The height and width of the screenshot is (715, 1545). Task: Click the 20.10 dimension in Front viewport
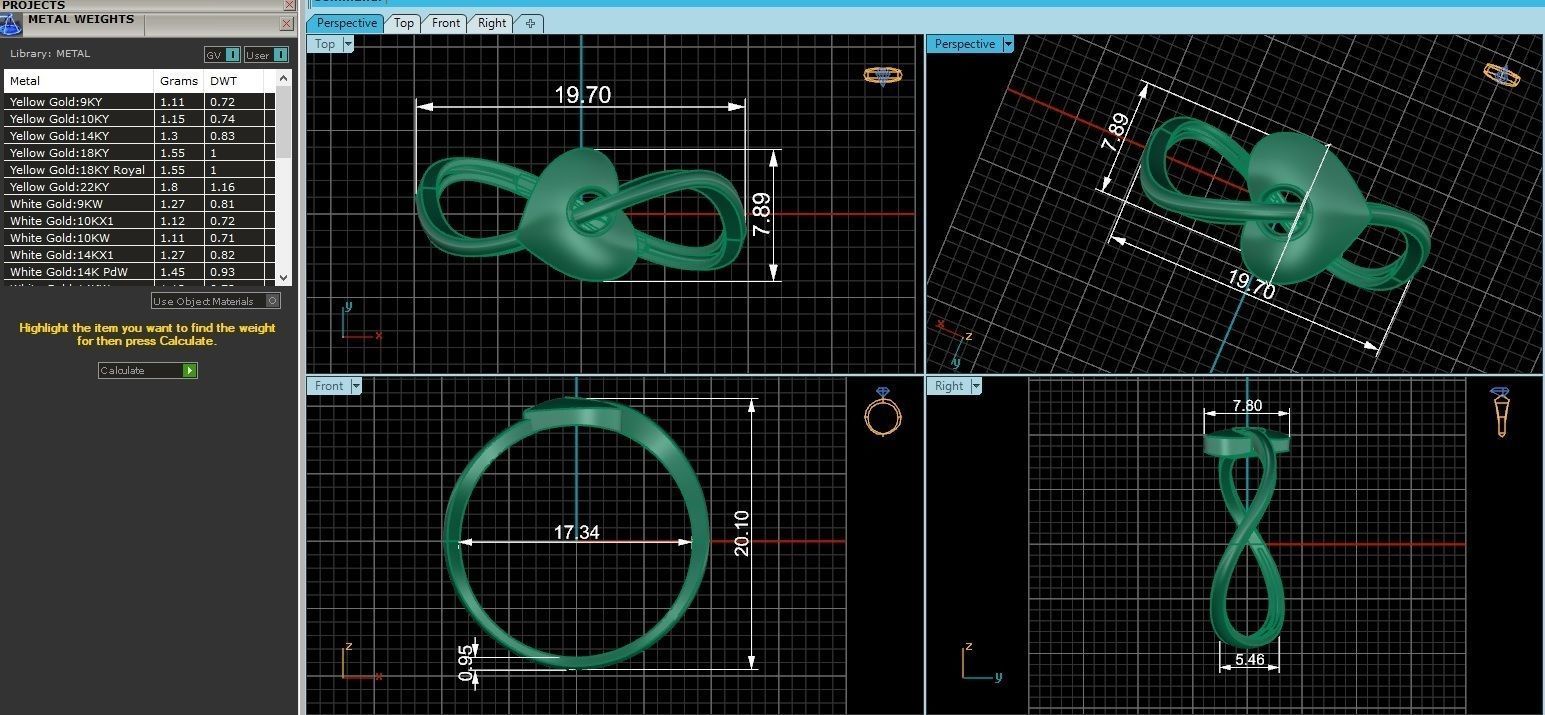[742, 532]
